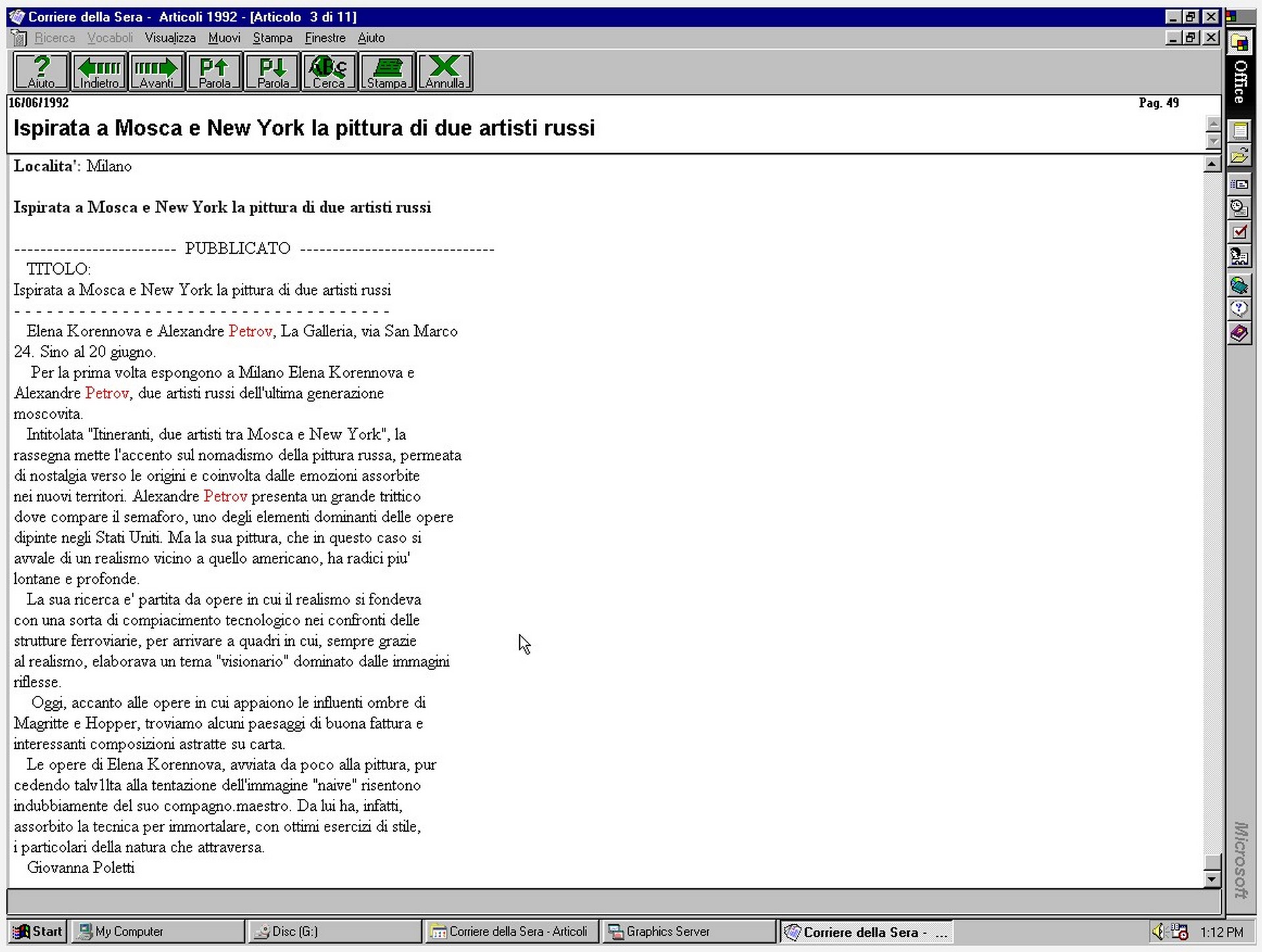Image resolution: width=1262 pixels, height=952 pixels.
Task: Click the Annulla cancel button
Action: point(444,72)
